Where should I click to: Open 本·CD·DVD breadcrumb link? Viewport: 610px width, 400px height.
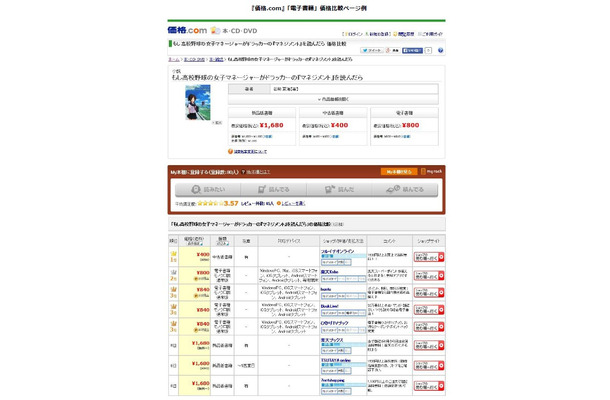coord(194,60)
